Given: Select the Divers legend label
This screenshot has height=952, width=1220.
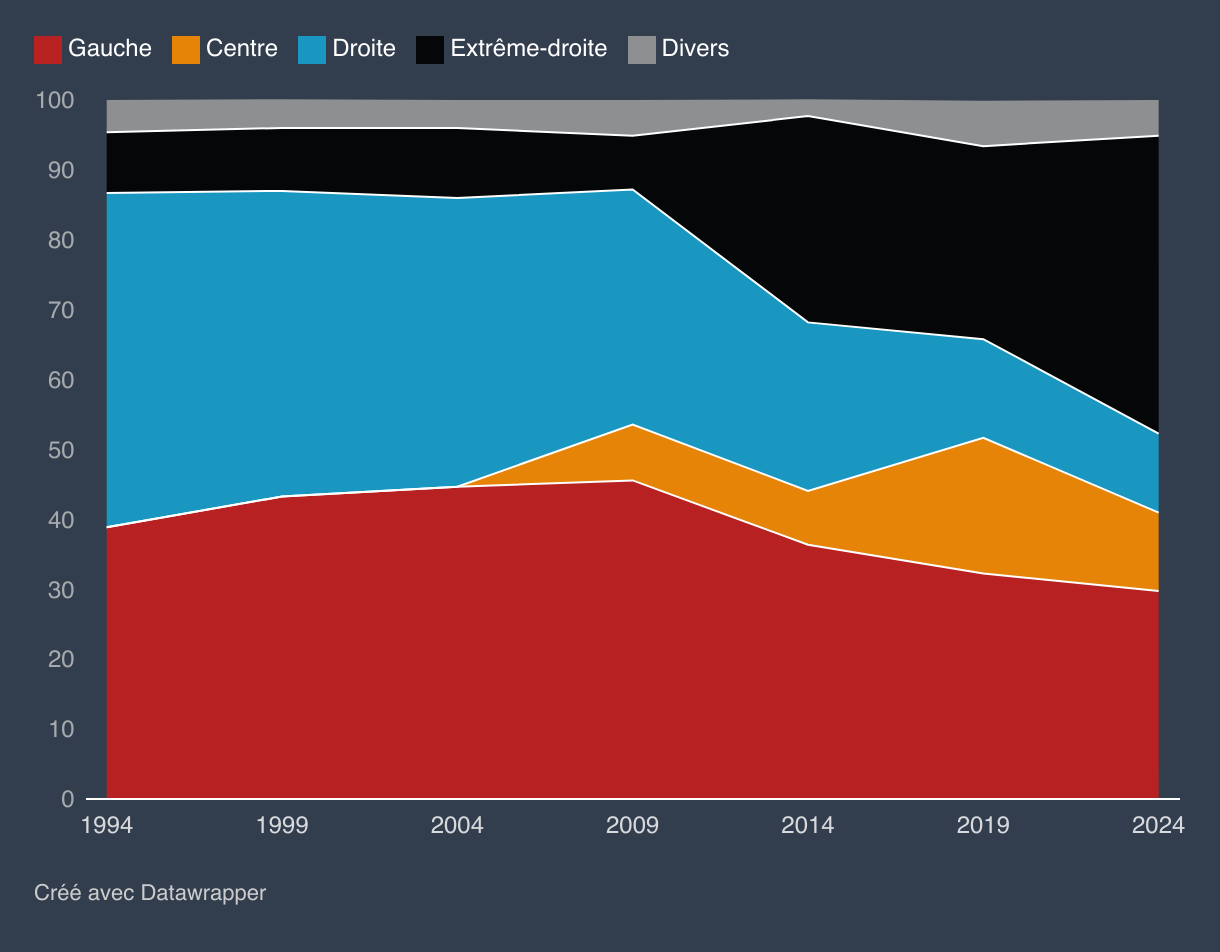Looking at the screenshot, I should 695,48.
